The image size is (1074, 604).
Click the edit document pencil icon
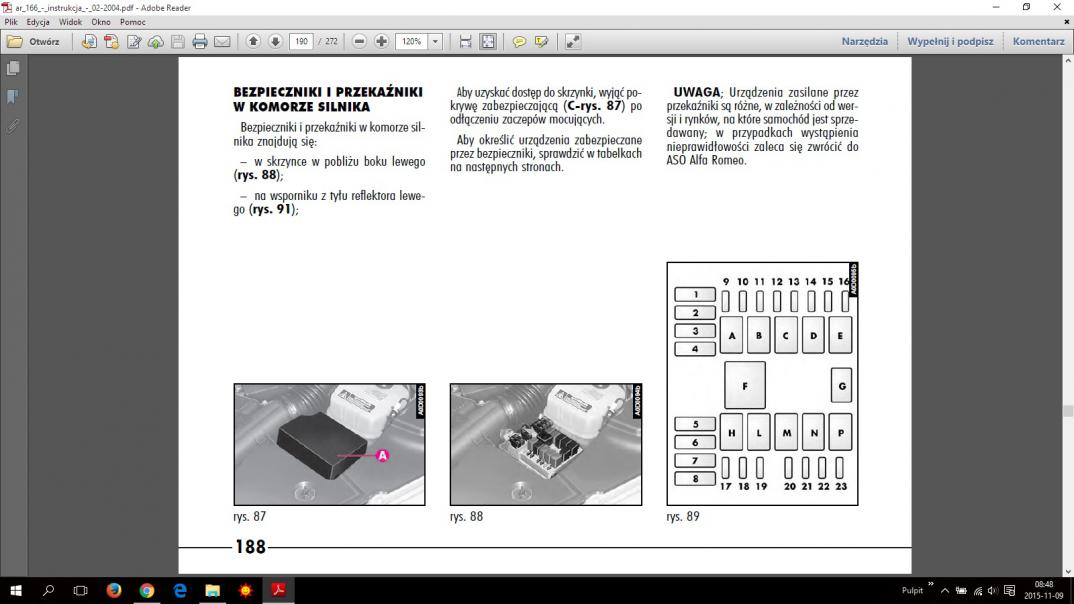tap(134, 42)
